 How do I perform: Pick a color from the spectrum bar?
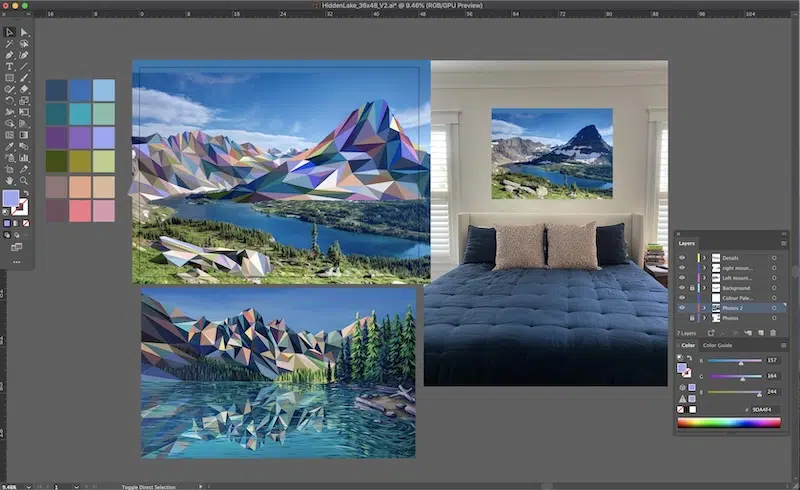pos(729,423)
